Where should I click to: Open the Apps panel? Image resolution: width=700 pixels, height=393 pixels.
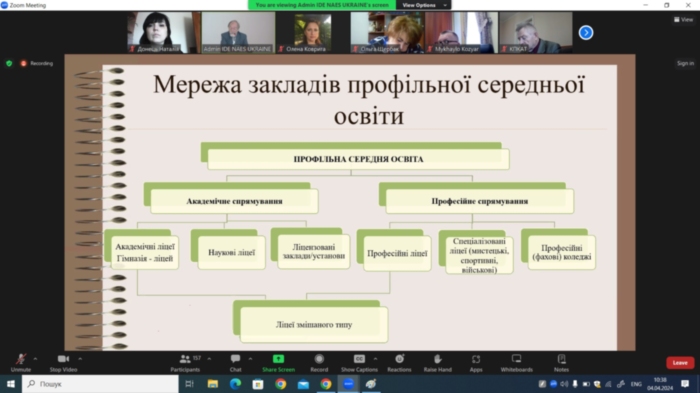click(x=476, y=363)
